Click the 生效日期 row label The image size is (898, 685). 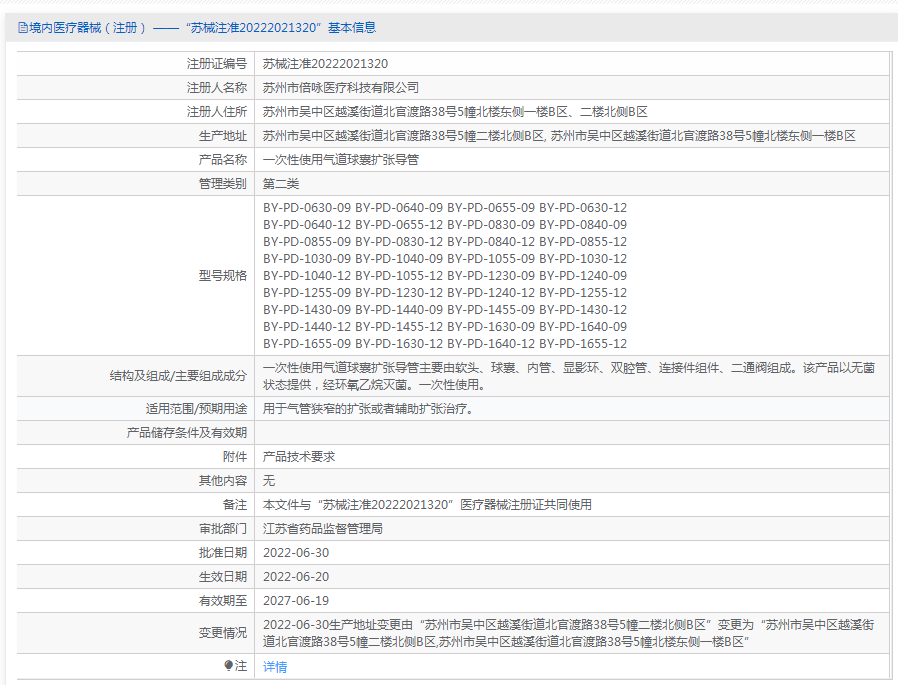223,577
